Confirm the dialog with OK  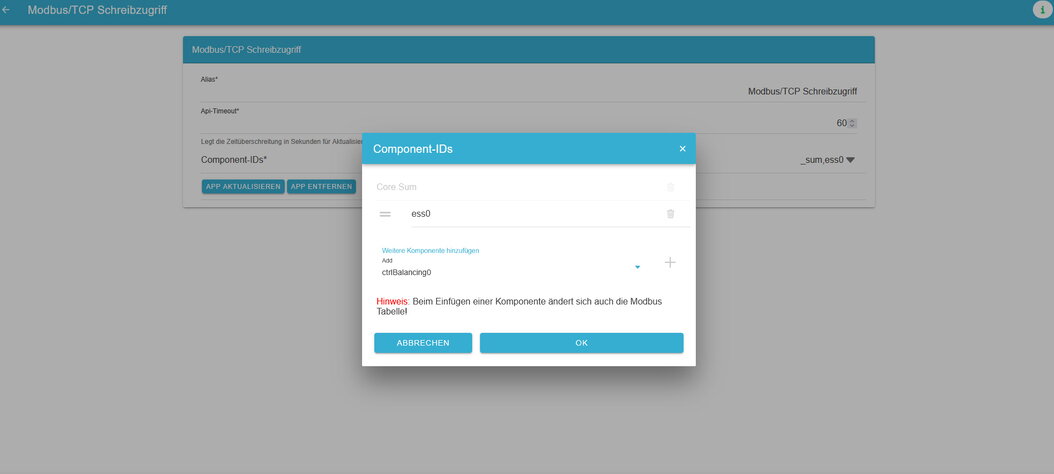tap(581, 343)
